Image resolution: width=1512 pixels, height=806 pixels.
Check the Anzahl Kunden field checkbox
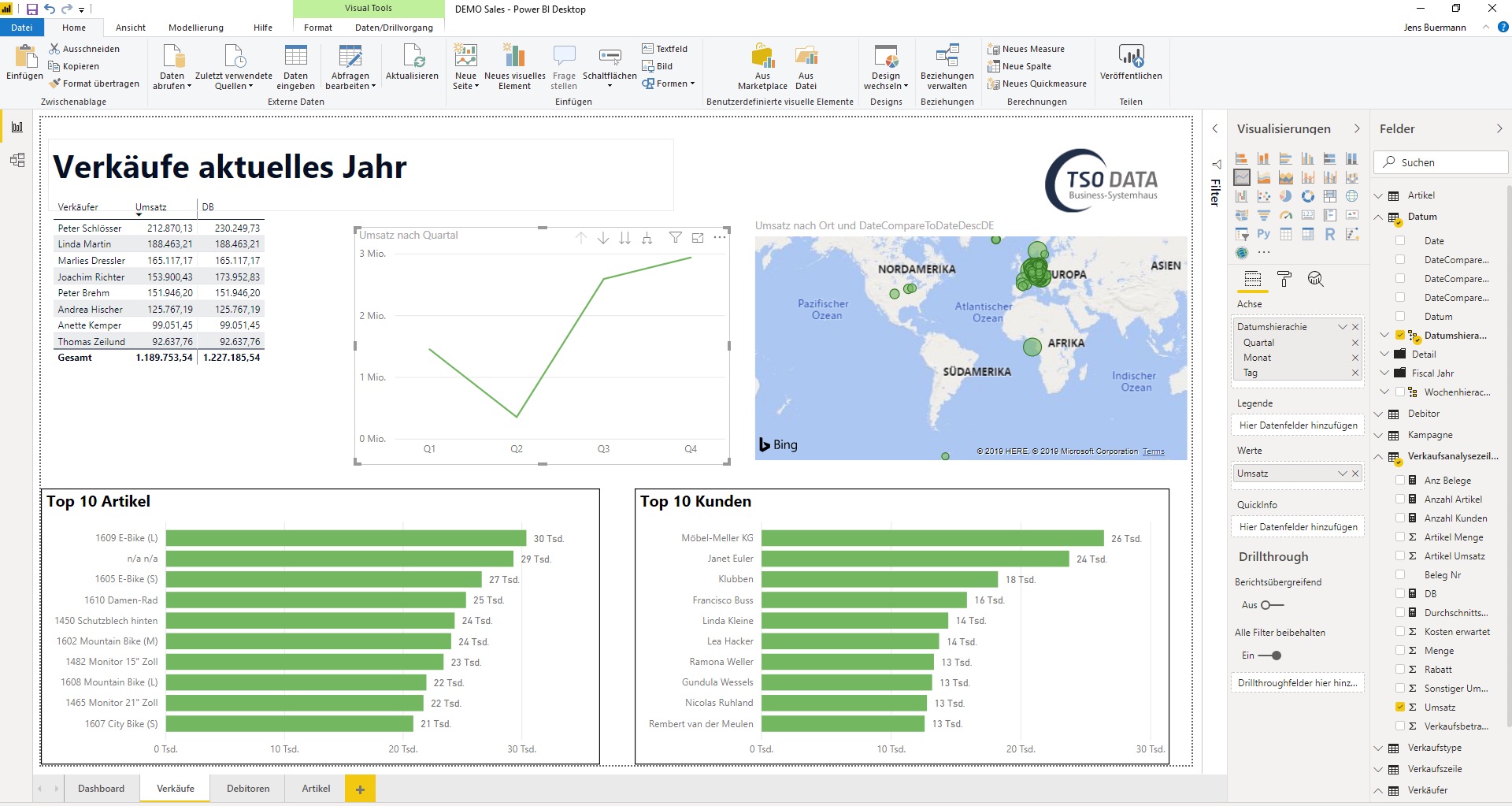point(1400,518)
